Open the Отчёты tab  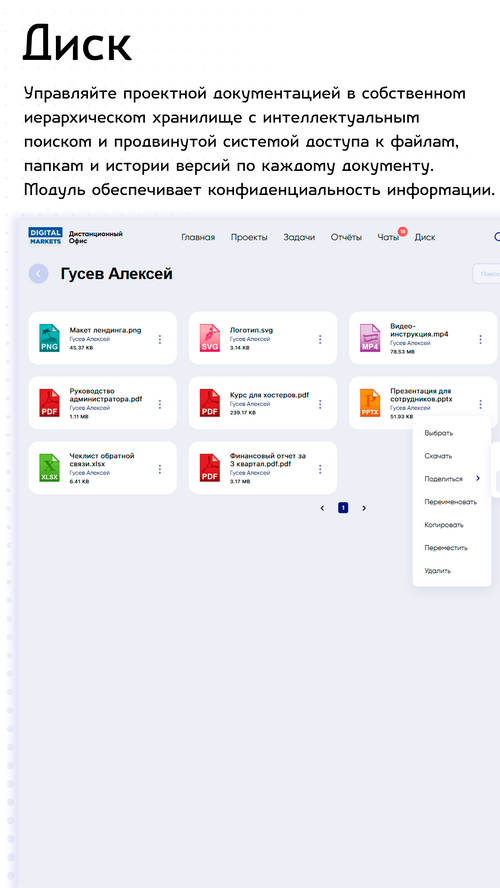(346, 237)
